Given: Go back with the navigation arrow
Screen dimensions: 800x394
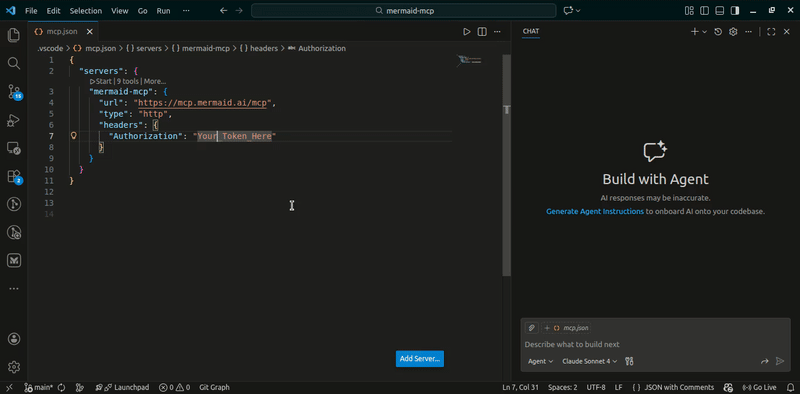Looking at the screenshot, I should 223,10.
